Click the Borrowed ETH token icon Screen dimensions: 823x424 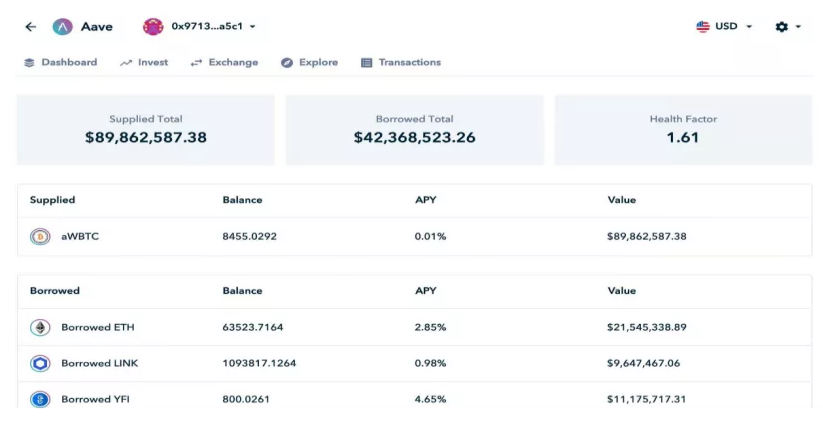(x=40, y=327)
